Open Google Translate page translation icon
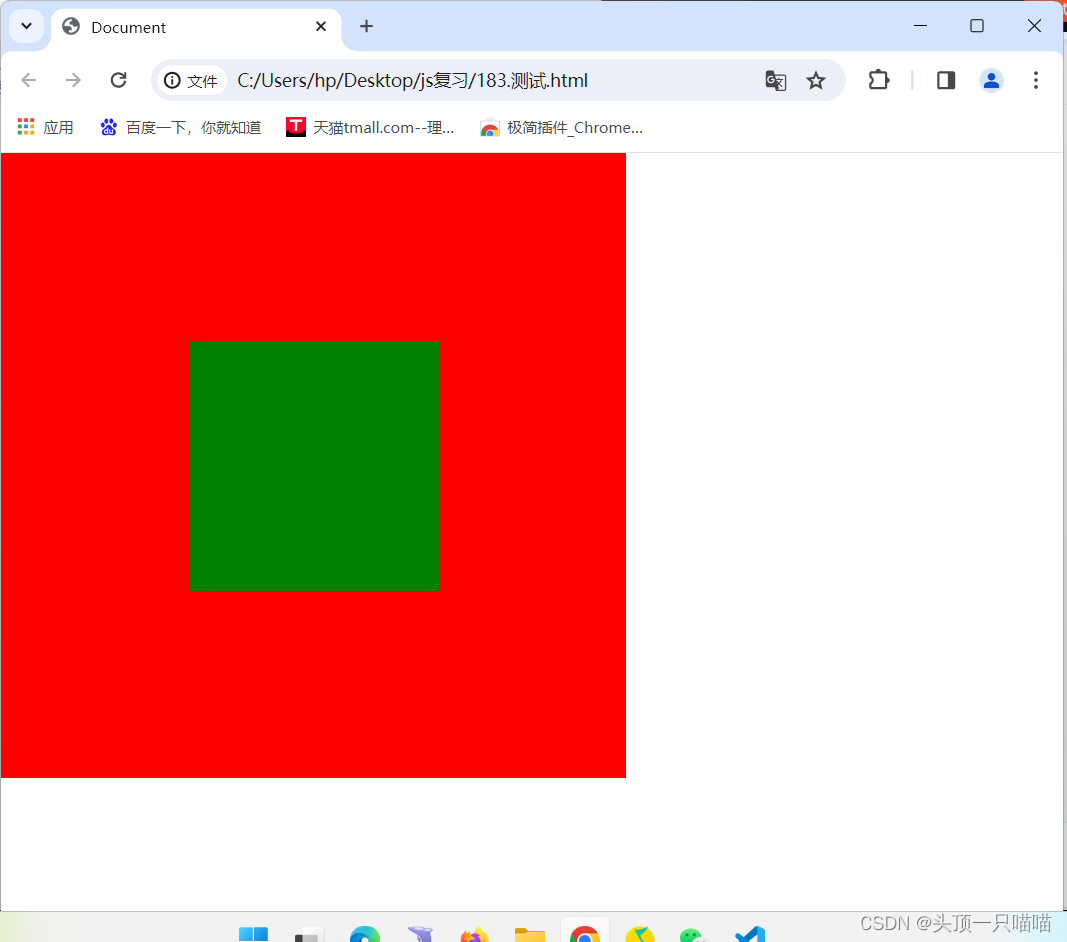 [776, 80]
